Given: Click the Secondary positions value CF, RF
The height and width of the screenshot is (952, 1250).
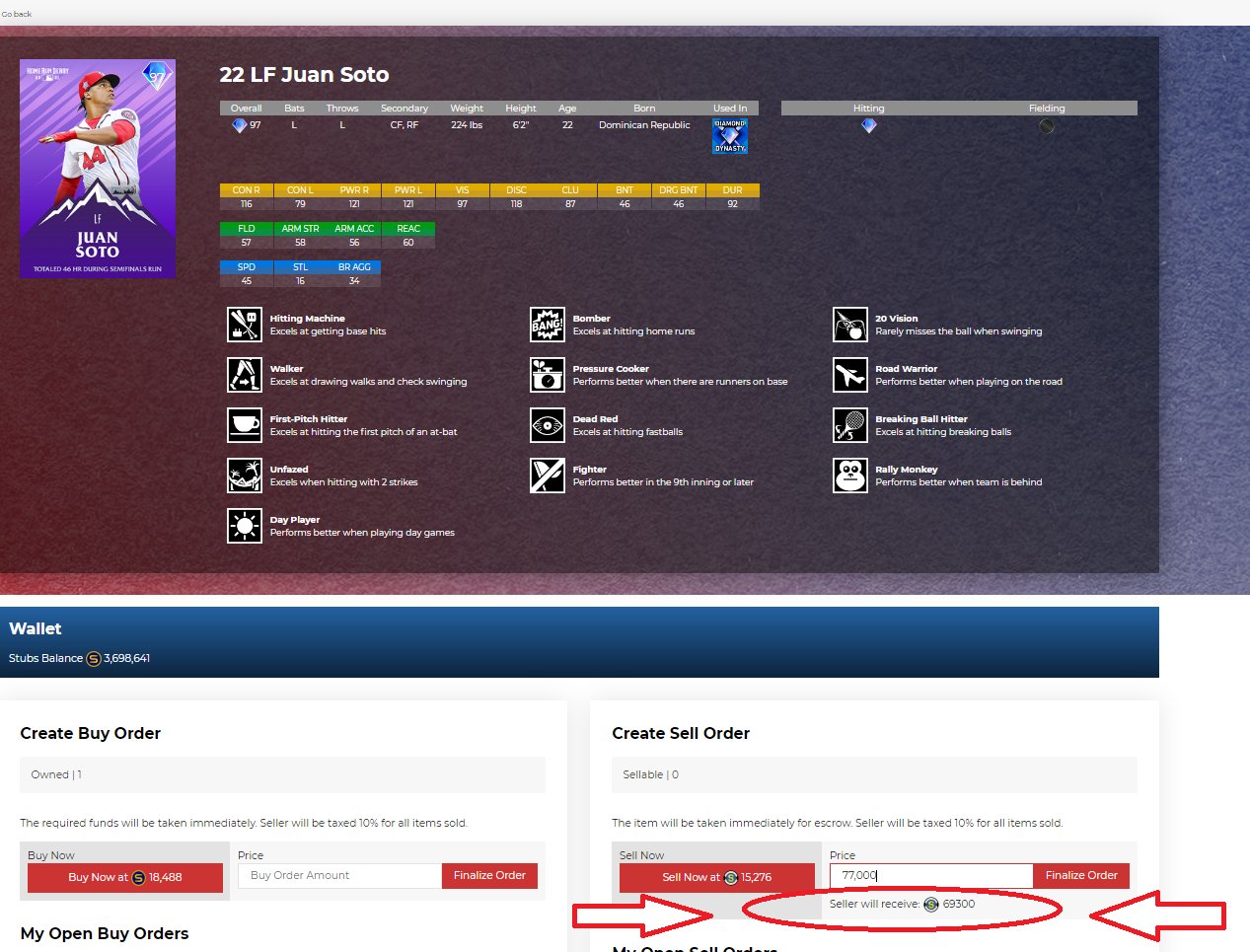Looking at the screenshot, I should click(404, 125).
